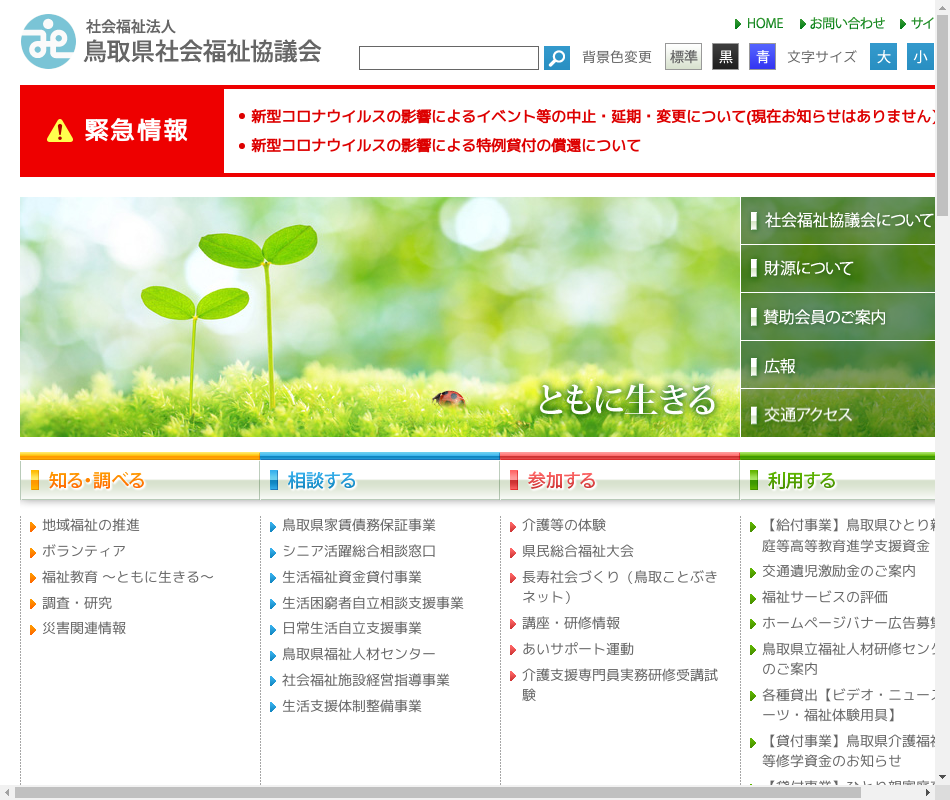This screenshot has height=800, width=950.
Task: Increase text size with 大 button
Action: (883, 57)
